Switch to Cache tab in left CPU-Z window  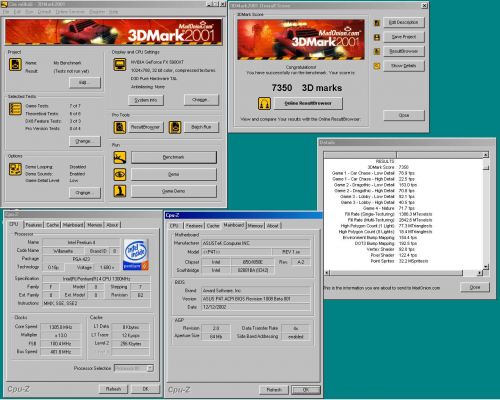(52, 225)
